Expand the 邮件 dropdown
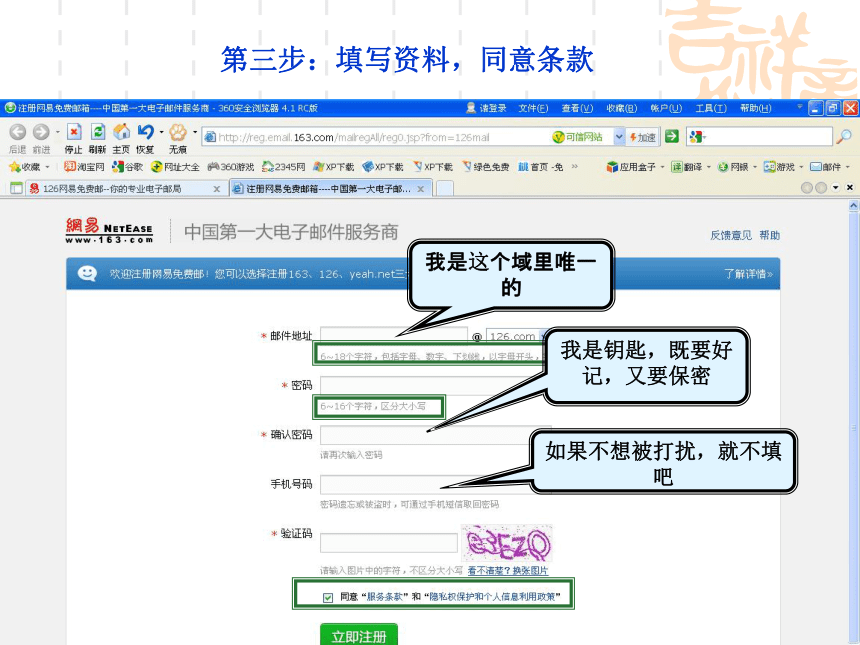 pos(847,167)
